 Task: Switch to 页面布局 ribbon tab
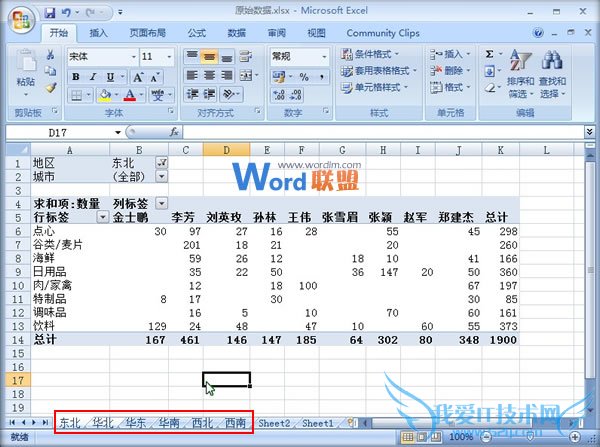[x=147, y=33]
